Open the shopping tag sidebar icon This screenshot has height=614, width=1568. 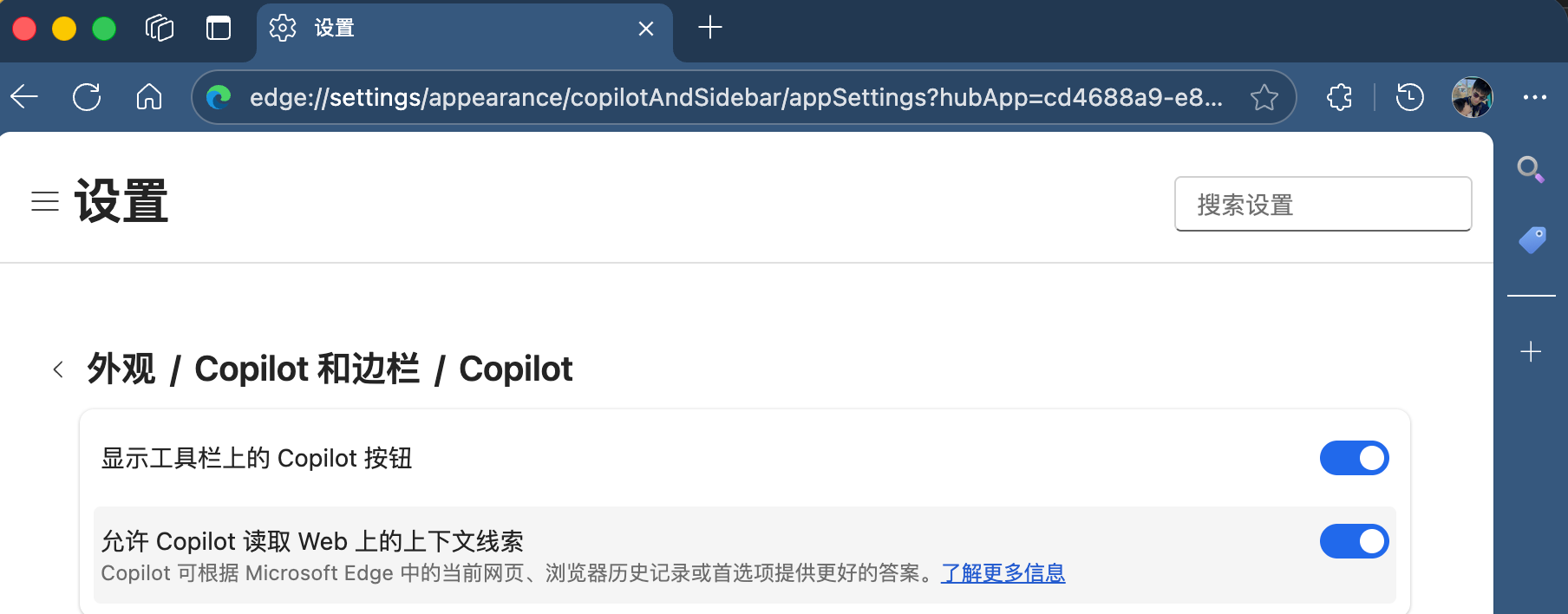coord(1532,239)
